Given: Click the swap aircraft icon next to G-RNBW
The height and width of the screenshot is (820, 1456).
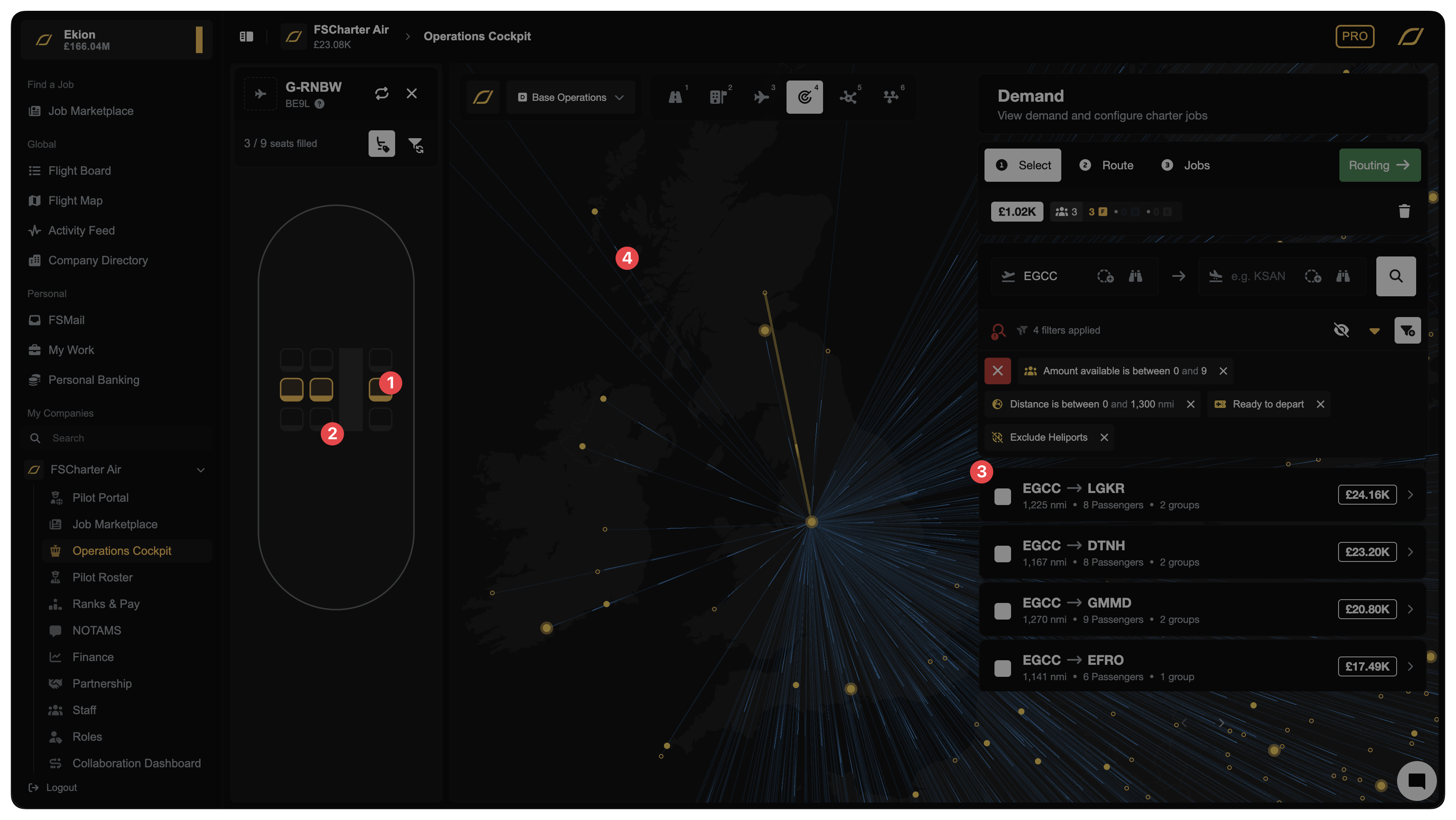Looking at the screenshot, I should 381,93.
